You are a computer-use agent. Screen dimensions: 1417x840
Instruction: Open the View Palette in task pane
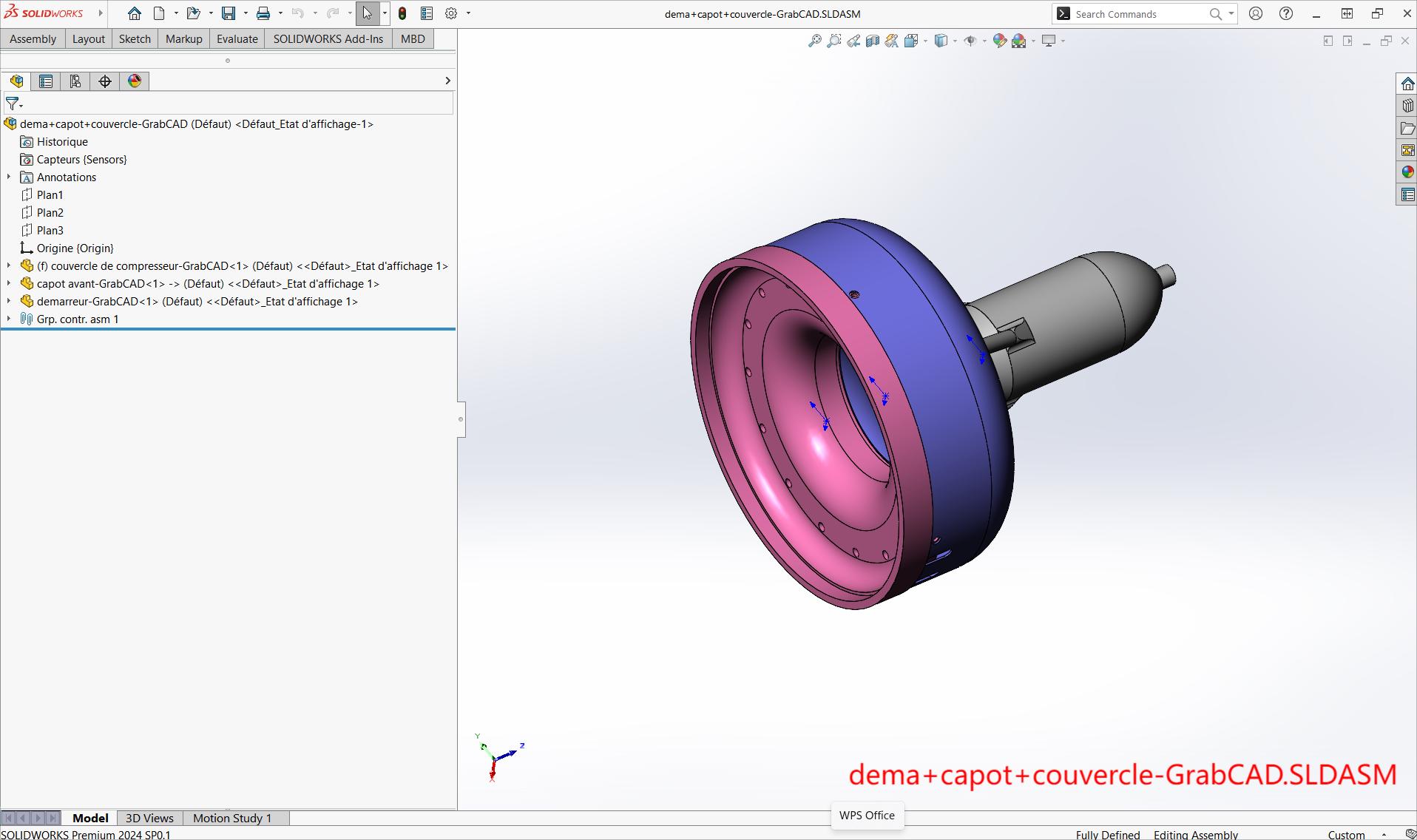pos(1407,150)
